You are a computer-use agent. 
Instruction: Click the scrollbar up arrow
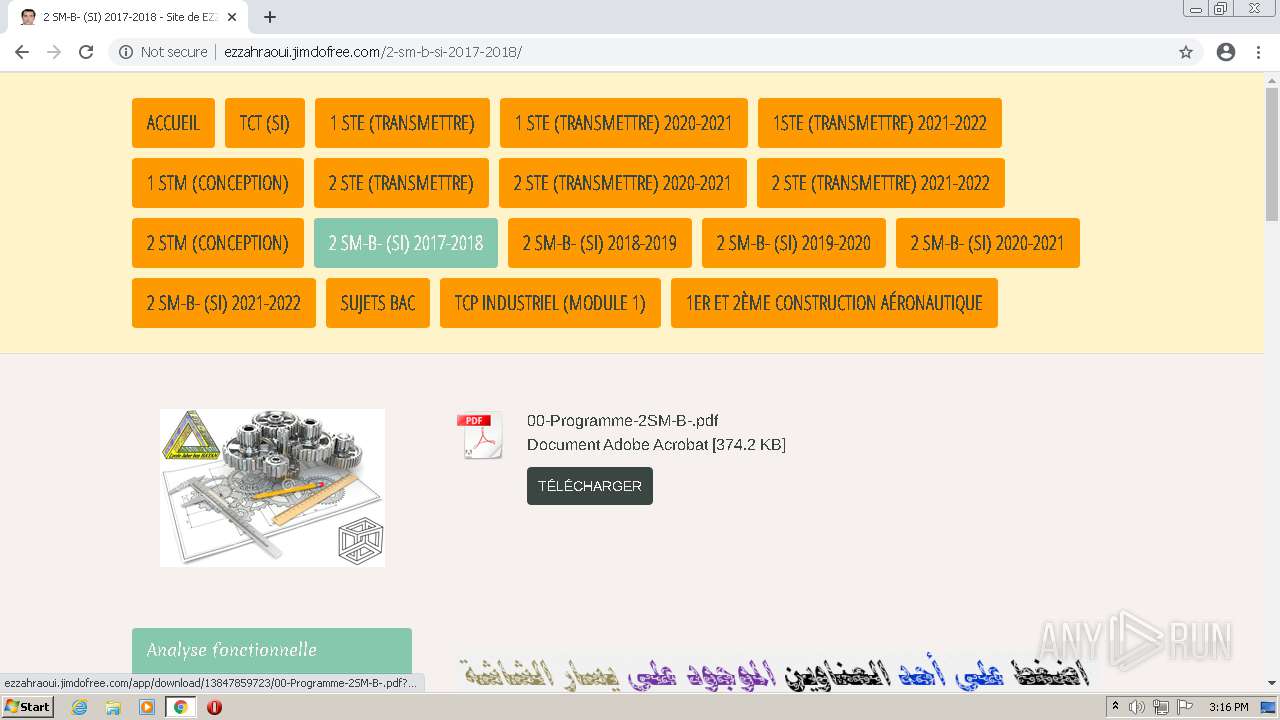click(x=1272, y=79)
